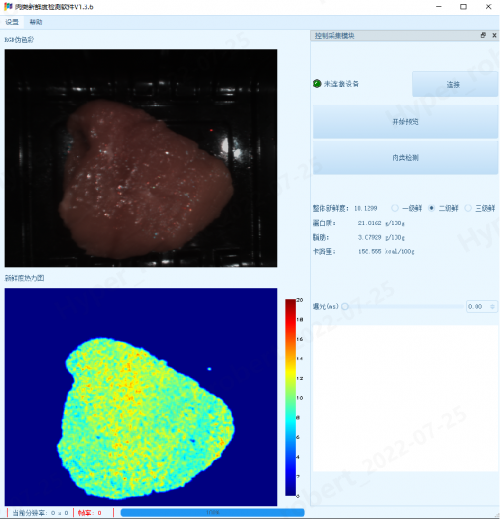
Task: Click the exposure spinbox stepper arrows
Action: (x=492, y=307)
